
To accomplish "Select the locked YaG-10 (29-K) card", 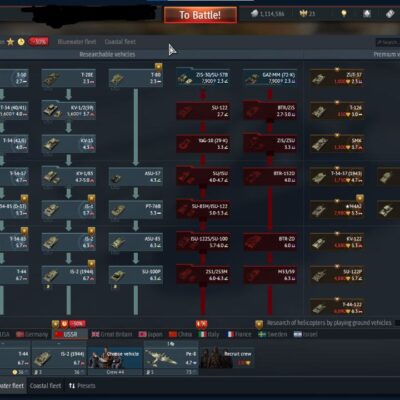I will pos(203,144).
